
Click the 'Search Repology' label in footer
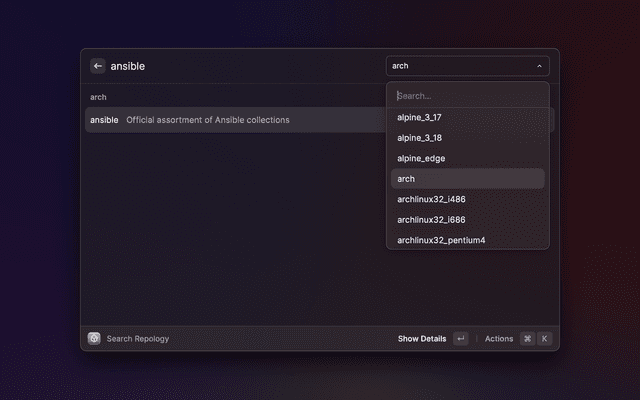click(x=138, y=339)
